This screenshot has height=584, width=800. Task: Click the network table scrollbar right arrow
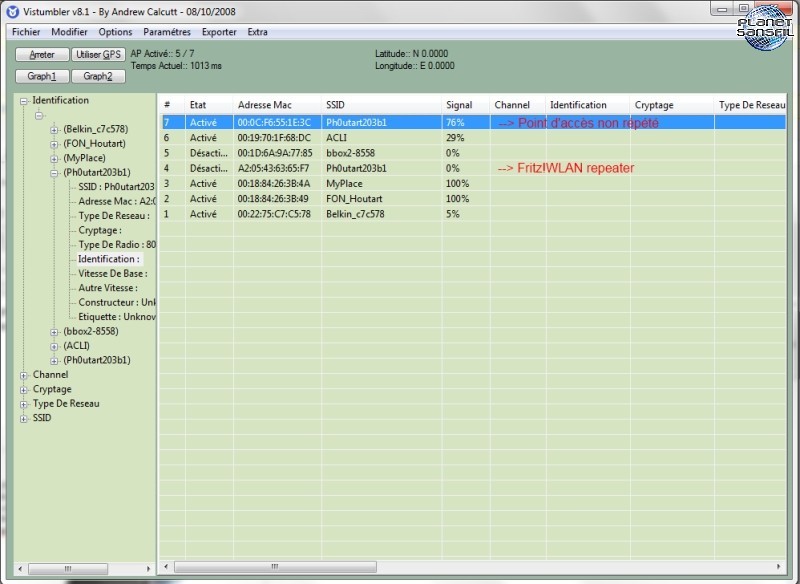click(779, 567)
